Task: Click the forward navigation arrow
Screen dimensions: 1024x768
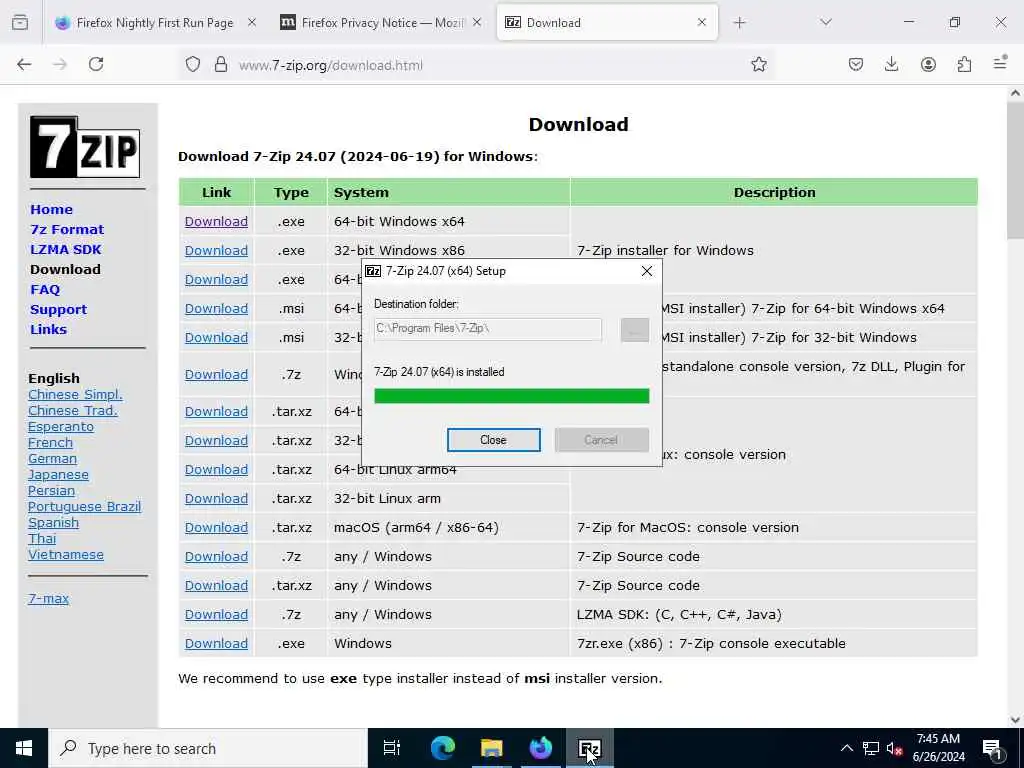Action: coord(60,64)
